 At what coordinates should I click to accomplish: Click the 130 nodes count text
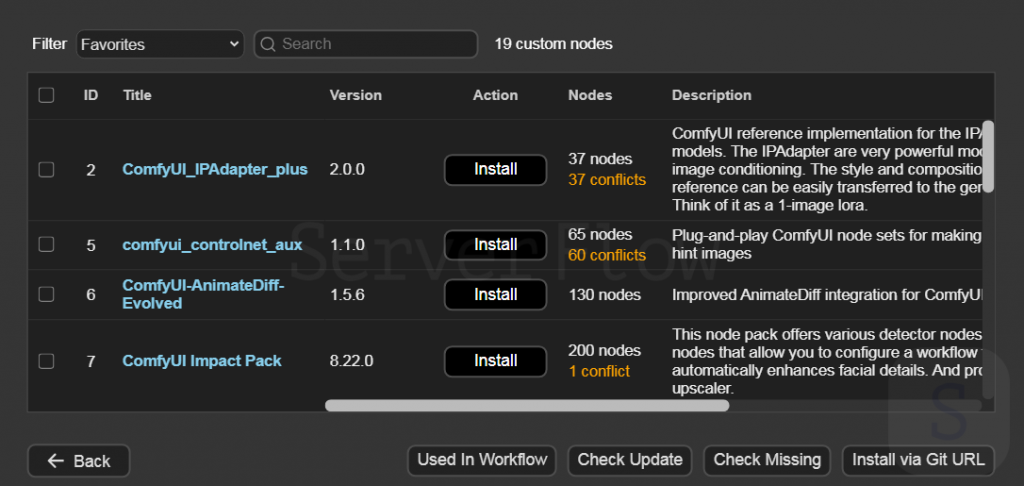click(604, 295)
